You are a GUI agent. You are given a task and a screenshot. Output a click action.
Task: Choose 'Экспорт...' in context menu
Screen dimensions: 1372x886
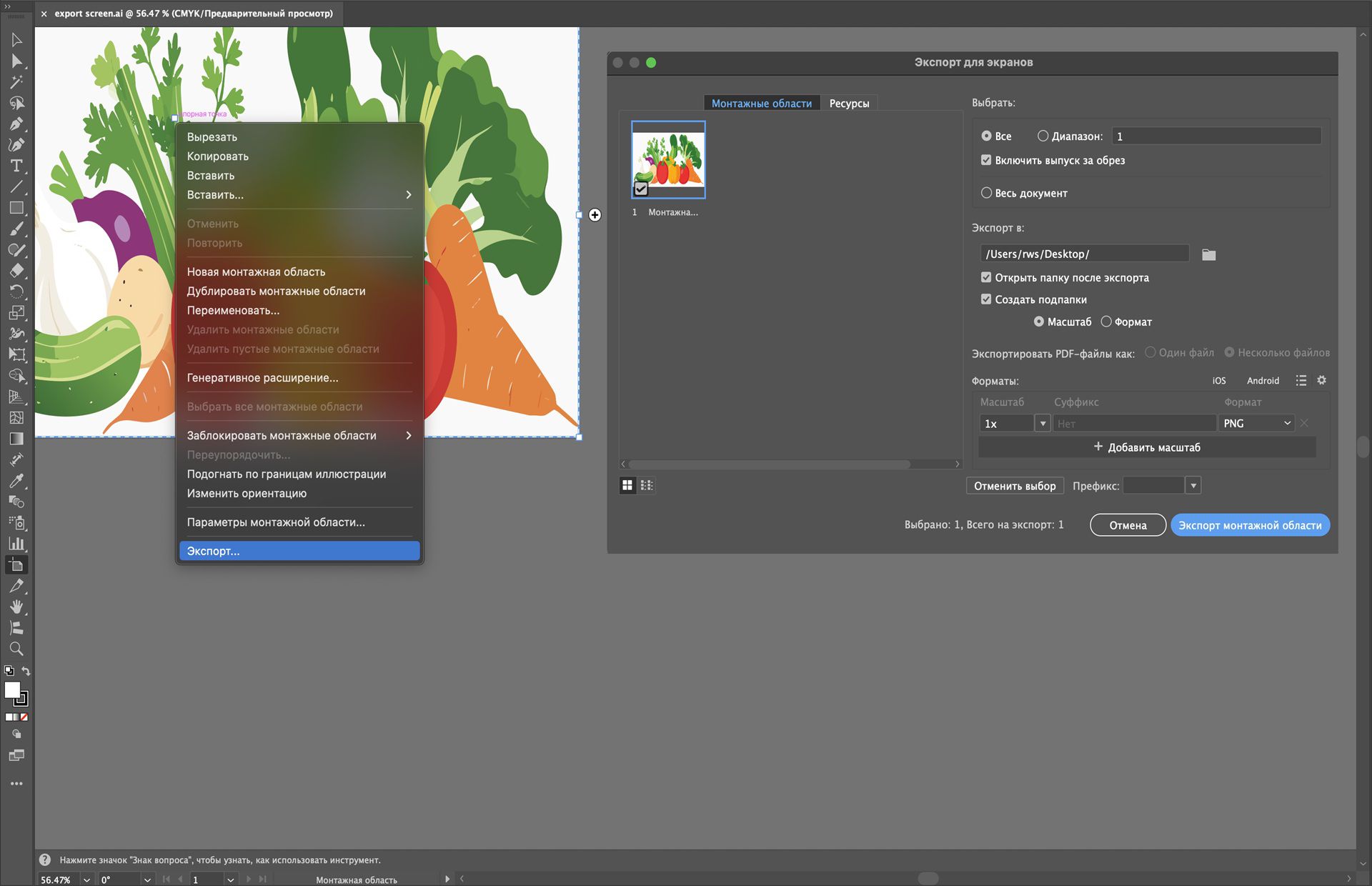point(299,551)
